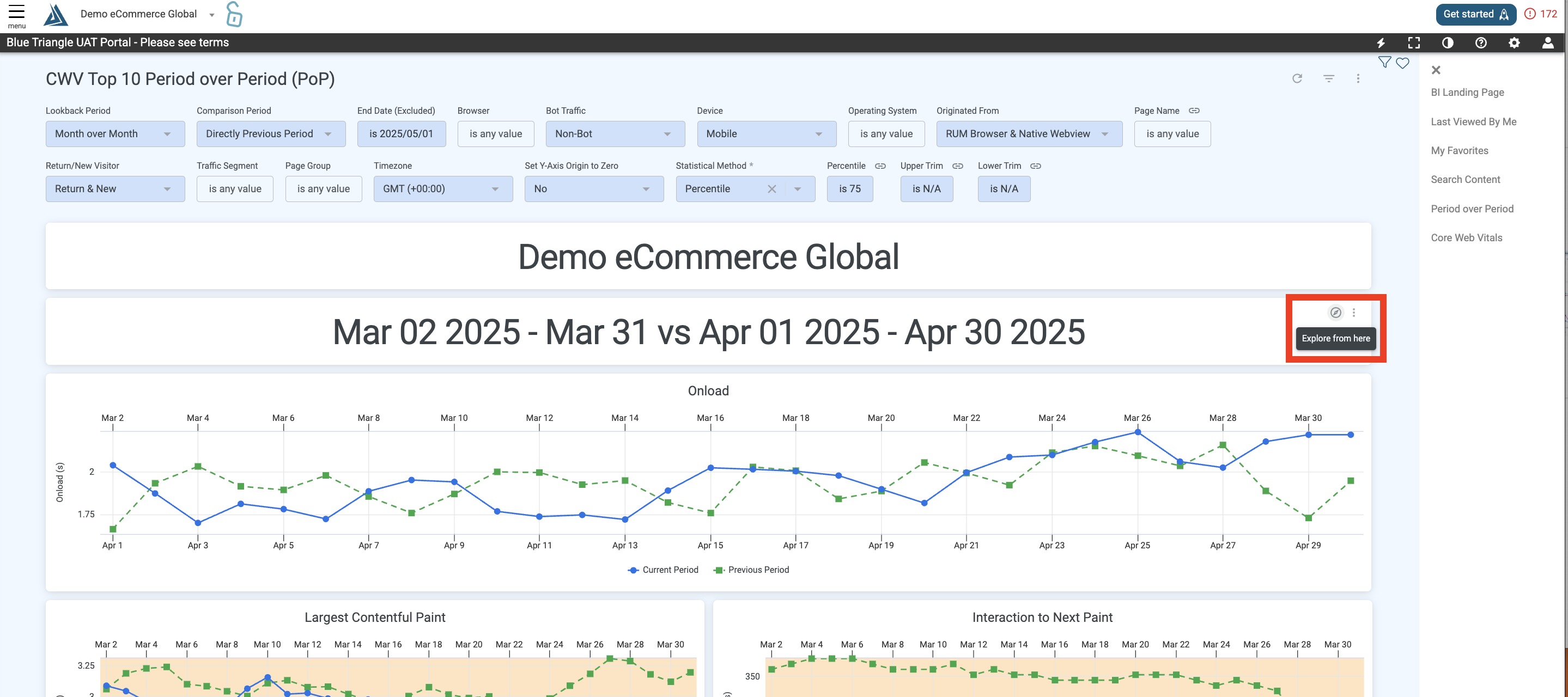Favorite this dashboard with heart icon
Viewport: 1568px width, 697px height.
(x=1402, y=63)
